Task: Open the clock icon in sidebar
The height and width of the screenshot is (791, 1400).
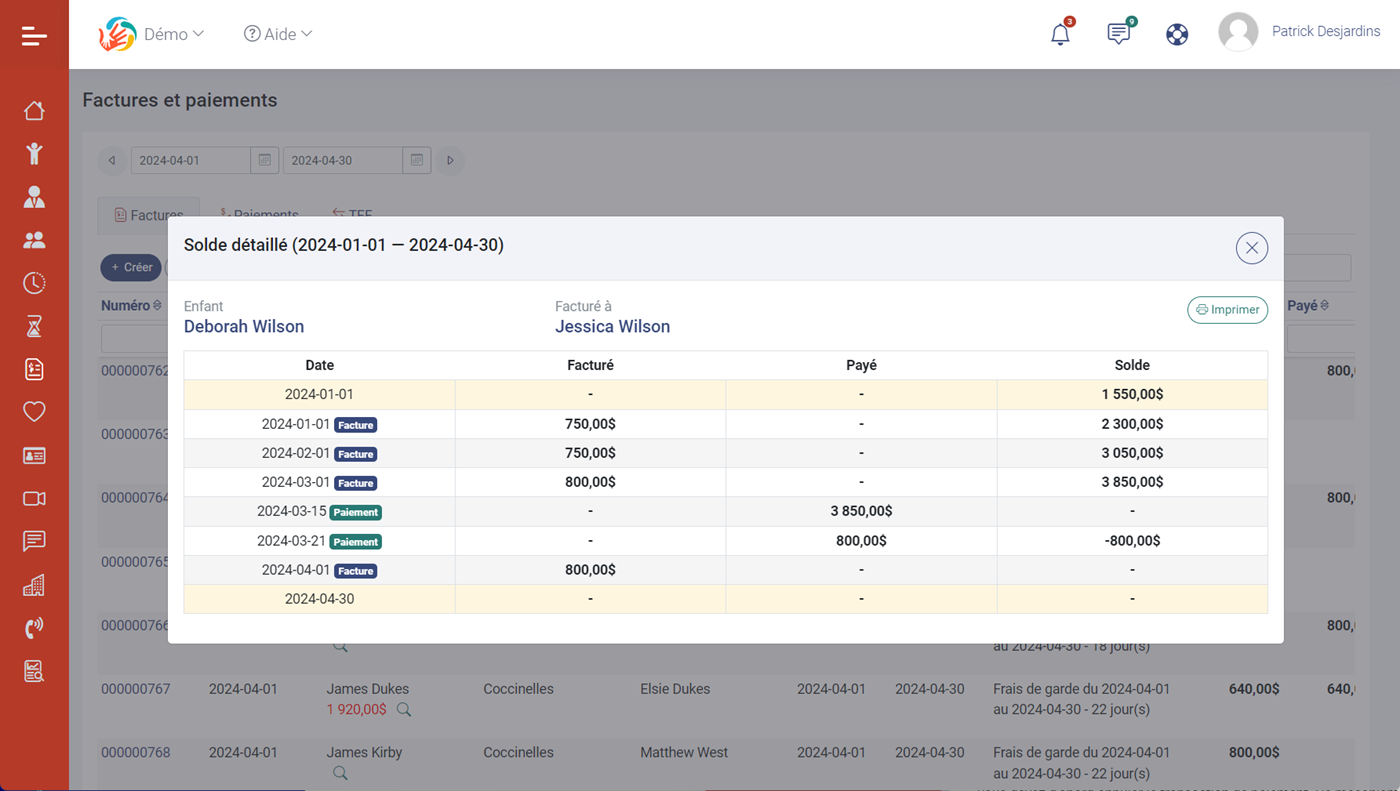Action: click(34, 283)
